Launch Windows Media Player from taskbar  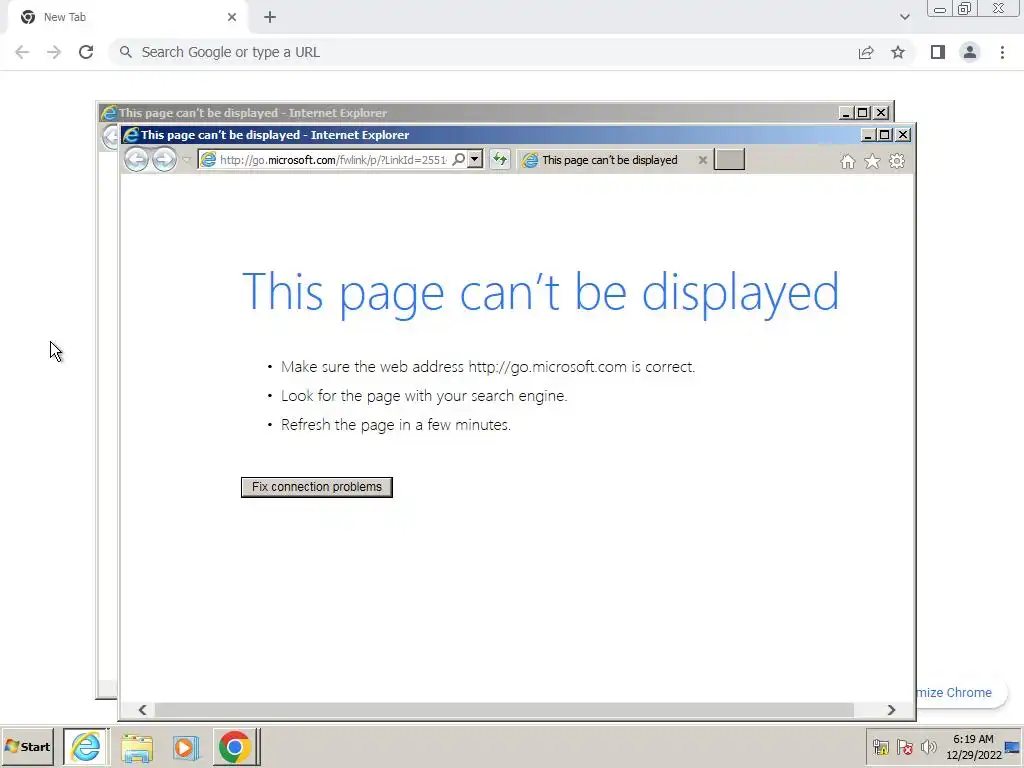coord(185,746)
